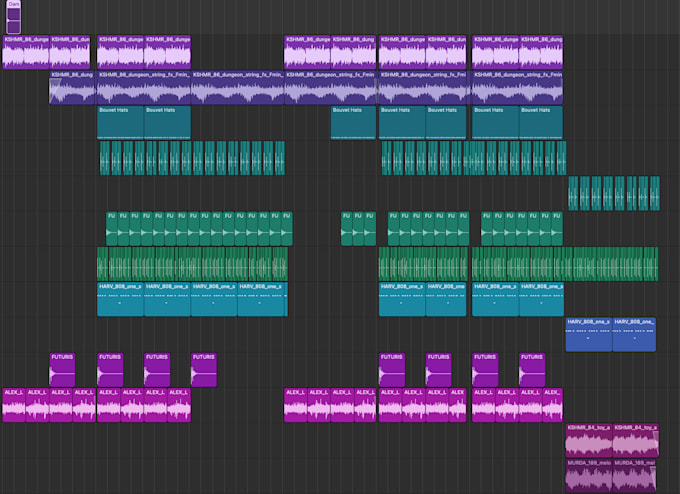
Task: Select the first Bouvet Hats clip
Action: pyautogui.click(x=120, y=123)
